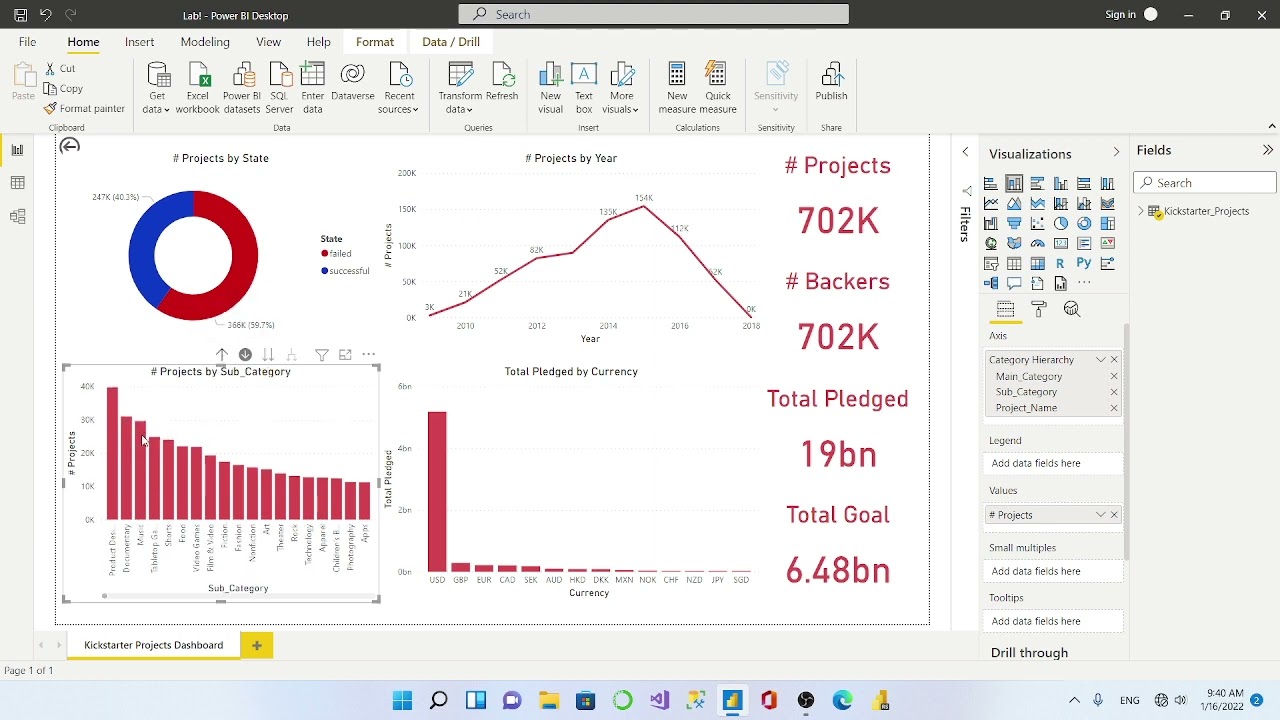Click the Copy command

point(63,88)
